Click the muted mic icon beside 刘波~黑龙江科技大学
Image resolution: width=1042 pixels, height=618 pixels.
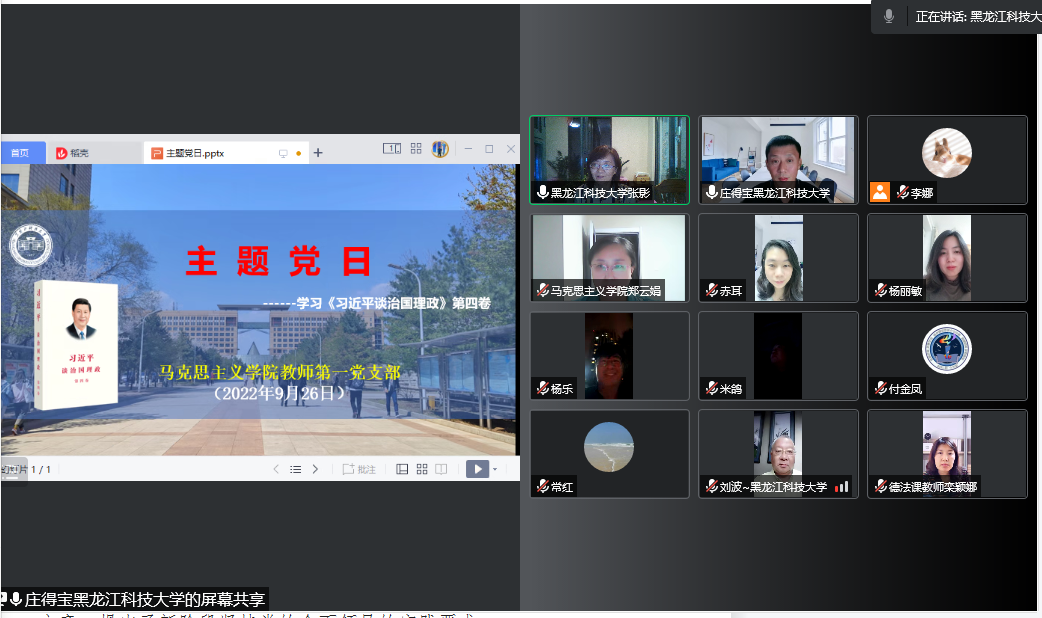712,486
